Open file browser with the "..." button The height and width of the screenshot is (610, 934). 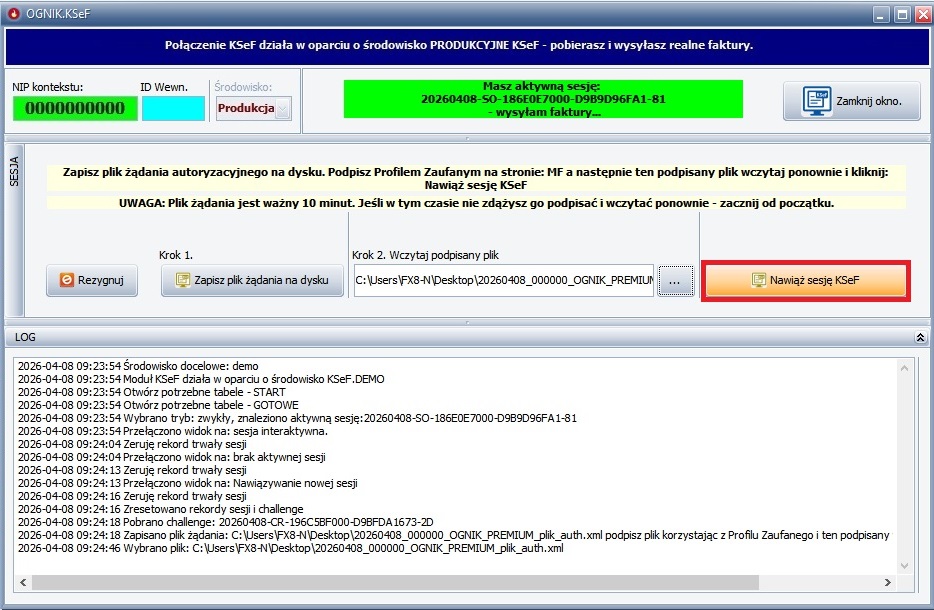click(x=675, y=282)
